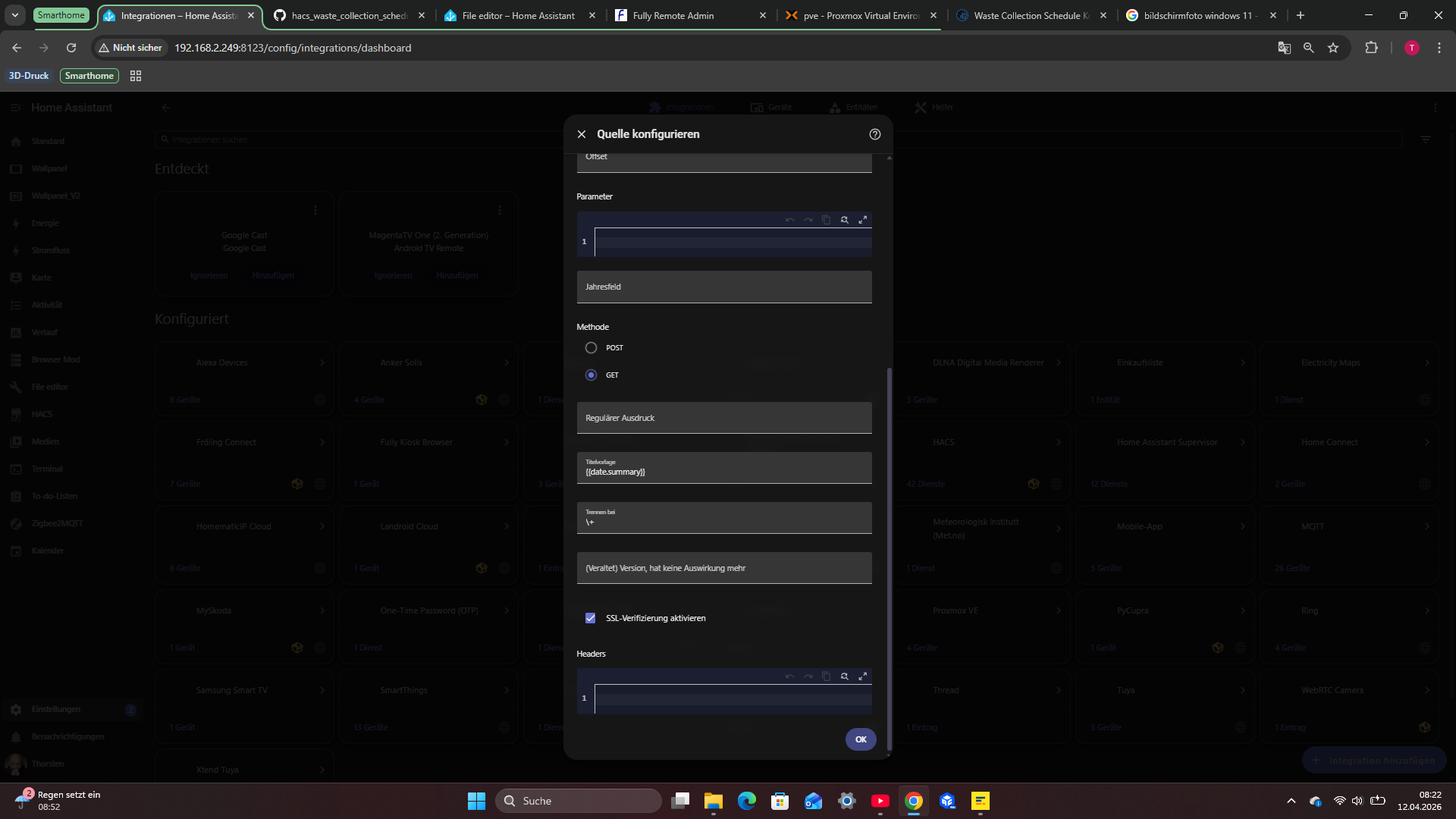Viewport: 1456px width, 819px height.
Task: Open the help icon in dialog header
Action: [x=875, y=134]
